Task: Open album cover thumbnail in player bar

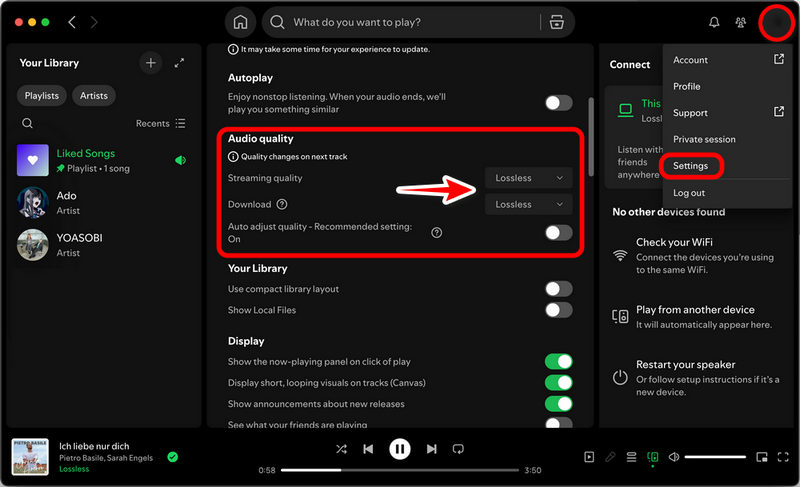Action: click(30, 457)
